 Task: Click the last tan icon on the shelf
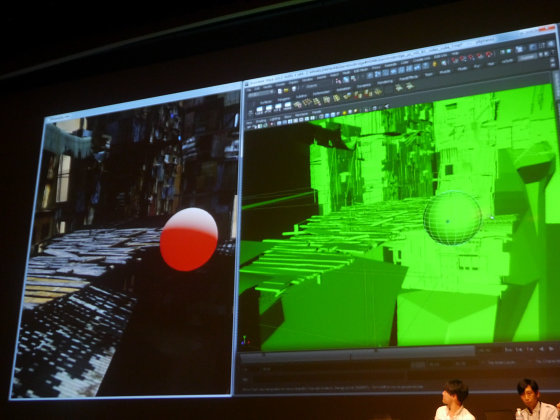pos(409,86)
